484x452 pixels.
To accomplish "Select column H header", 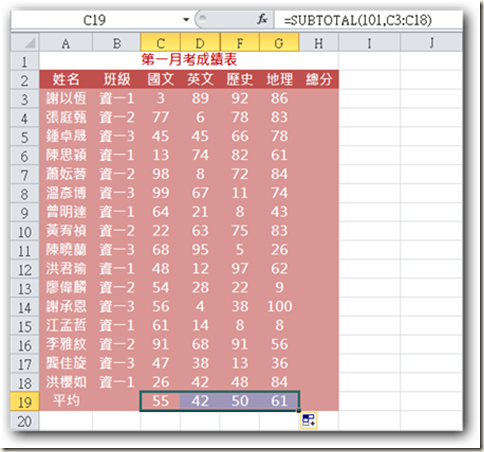I will coord(319,42).
